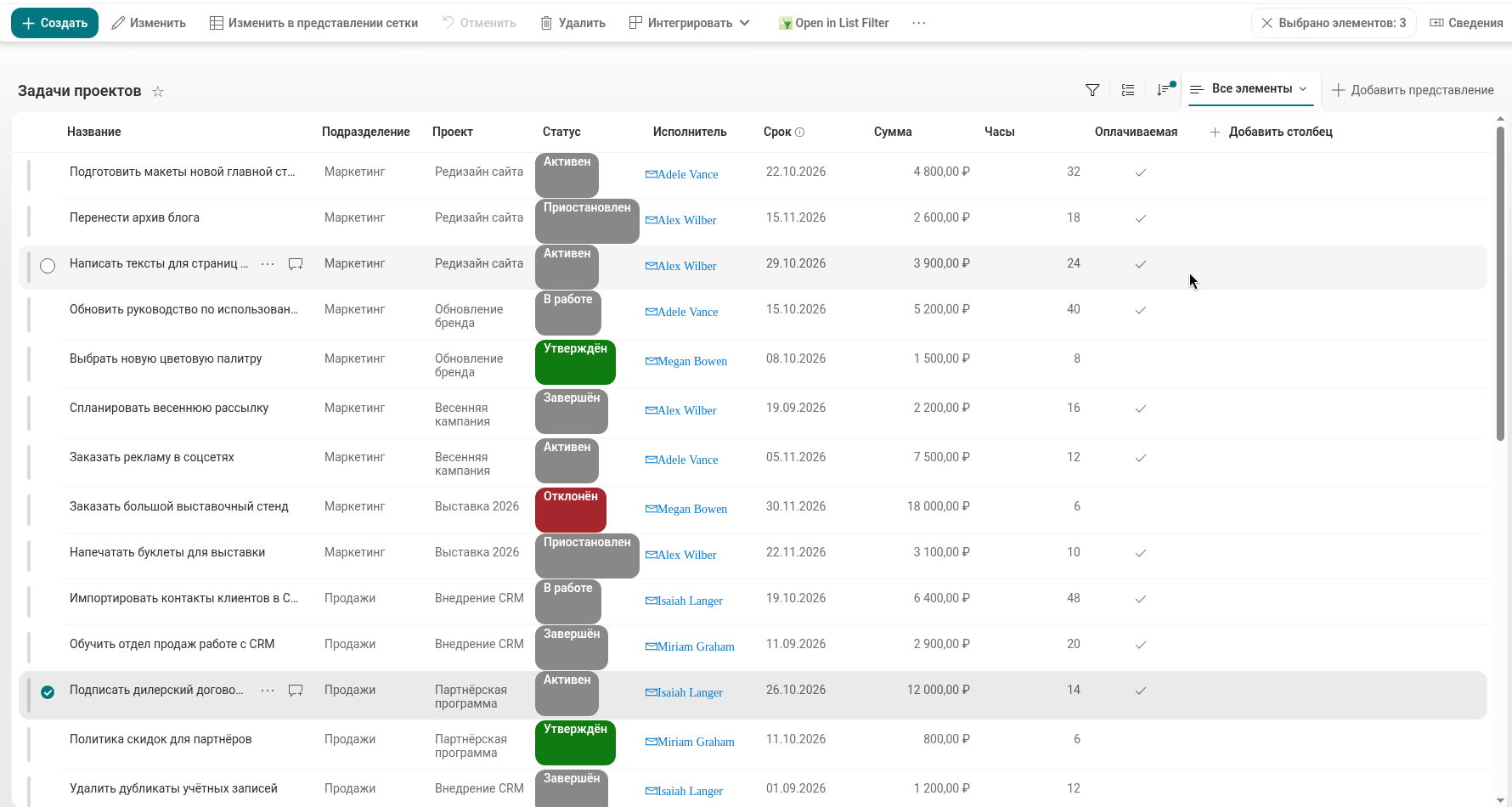Clear selection via Выбрано элементов: 3
Image resolution: width=1512 pixels, height=807 pixels.
point(1334,23)
